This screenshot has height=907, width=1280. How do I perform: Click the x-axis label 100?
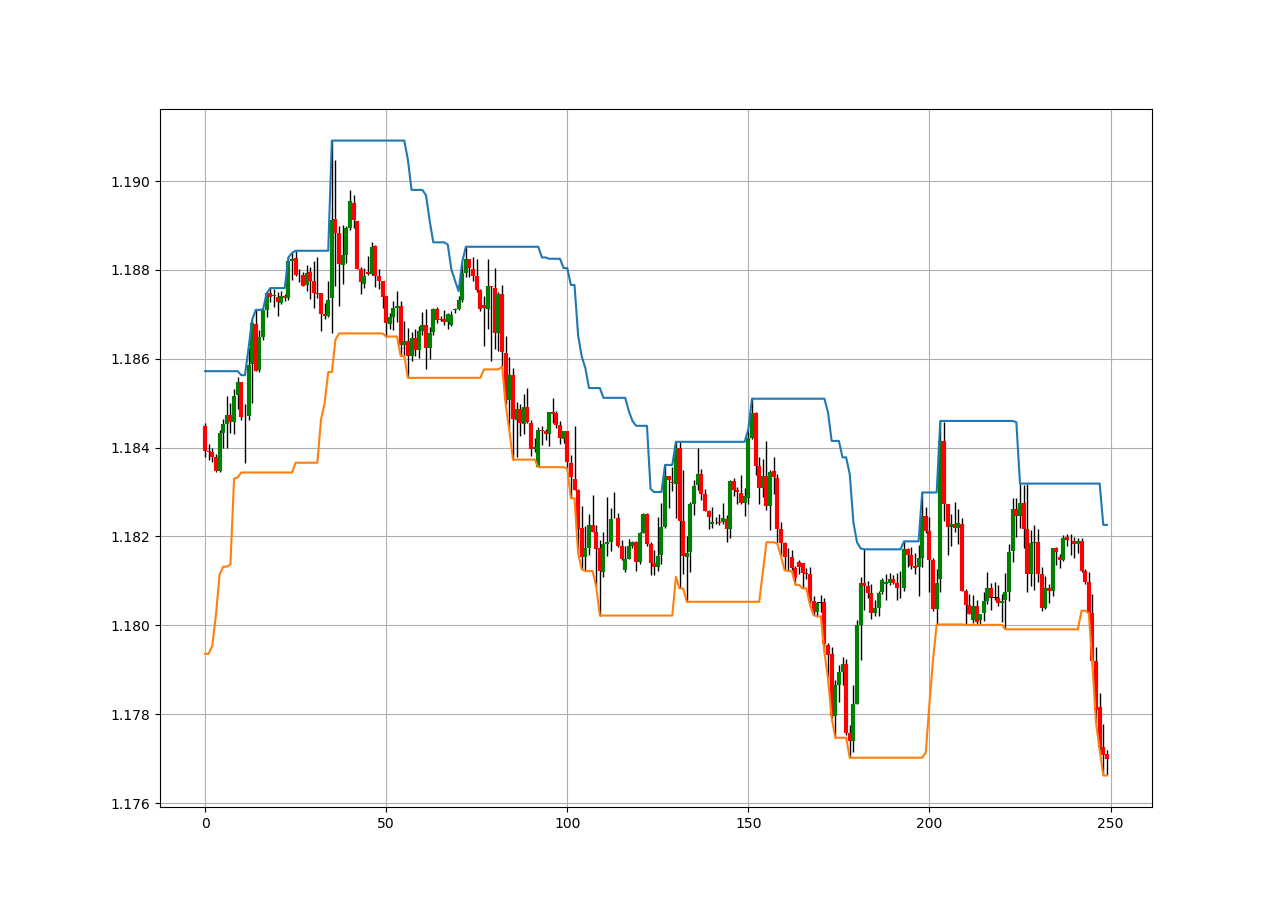[567, 824]
